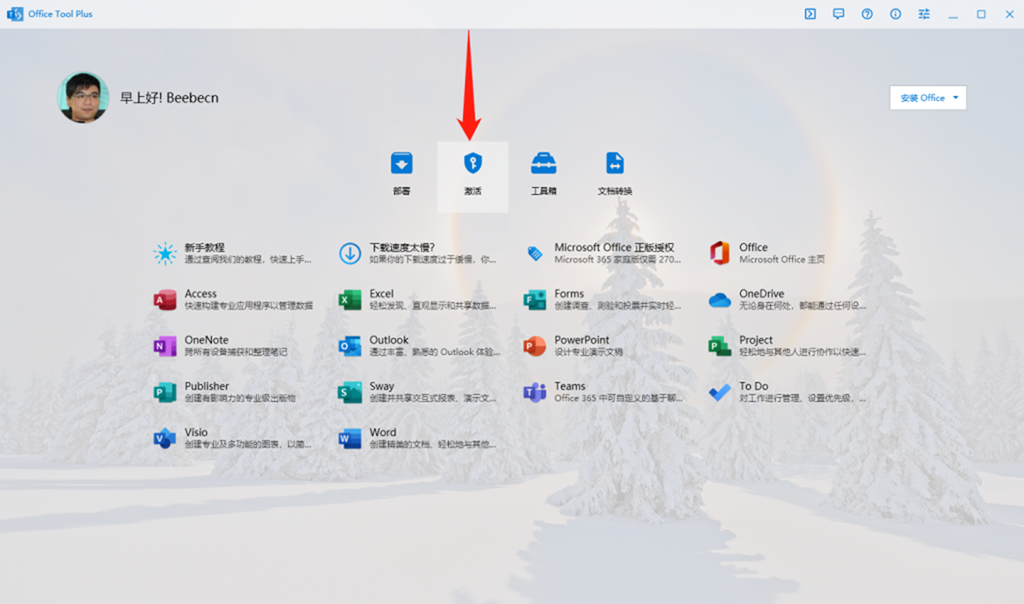The image size is (1024, 604).
Task: Click the red Office logo icon
Action: pyautogui.click(x=720, y=253)
